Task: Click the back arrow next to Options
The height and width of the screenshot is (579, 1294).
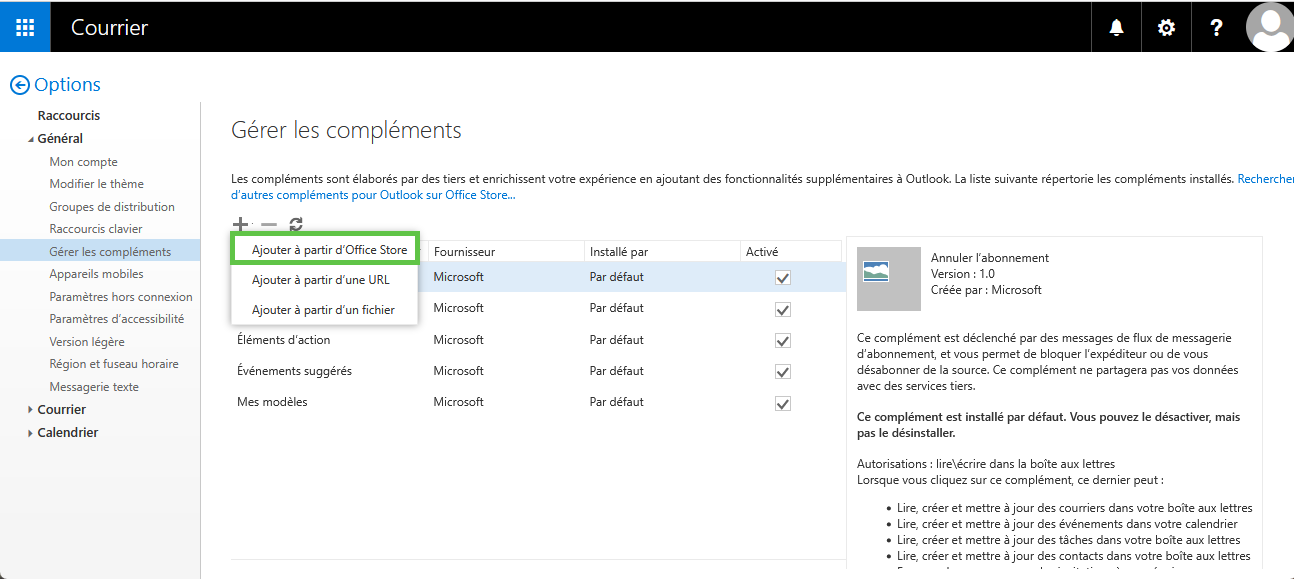Action: (19, 85)
